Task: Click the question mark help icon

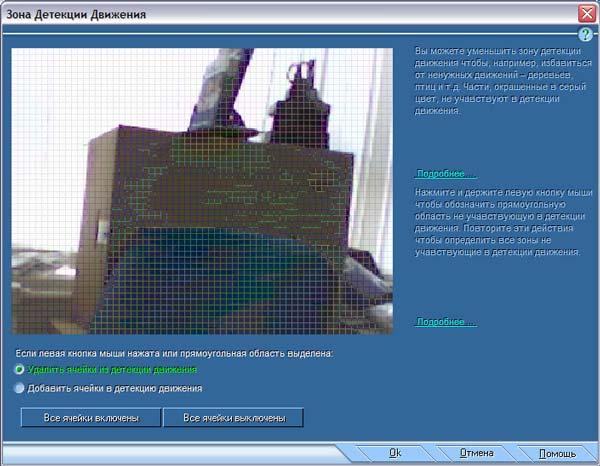Action: pos(585,35)
